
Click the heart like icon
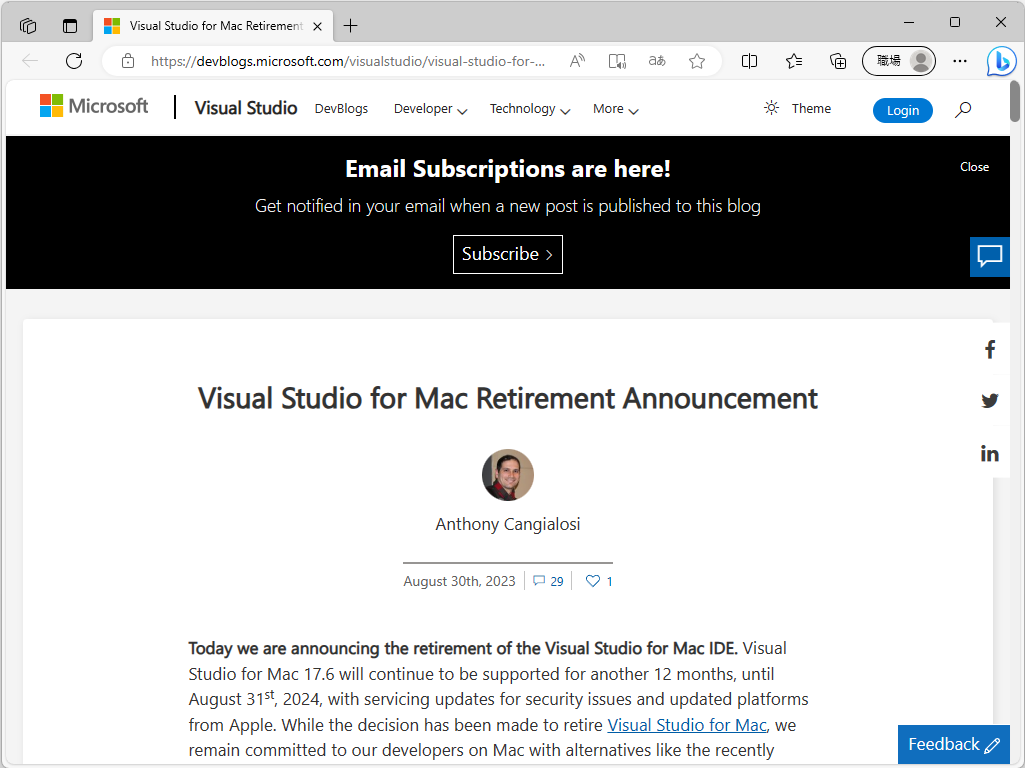593,581
